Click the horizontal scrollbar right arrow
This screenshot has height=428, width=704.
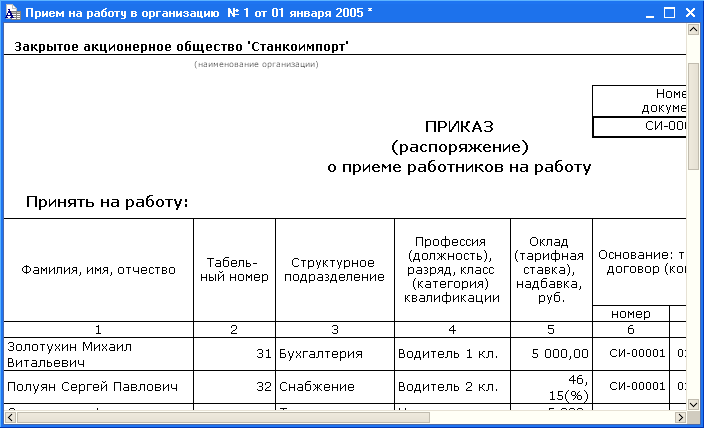(680, 417)
